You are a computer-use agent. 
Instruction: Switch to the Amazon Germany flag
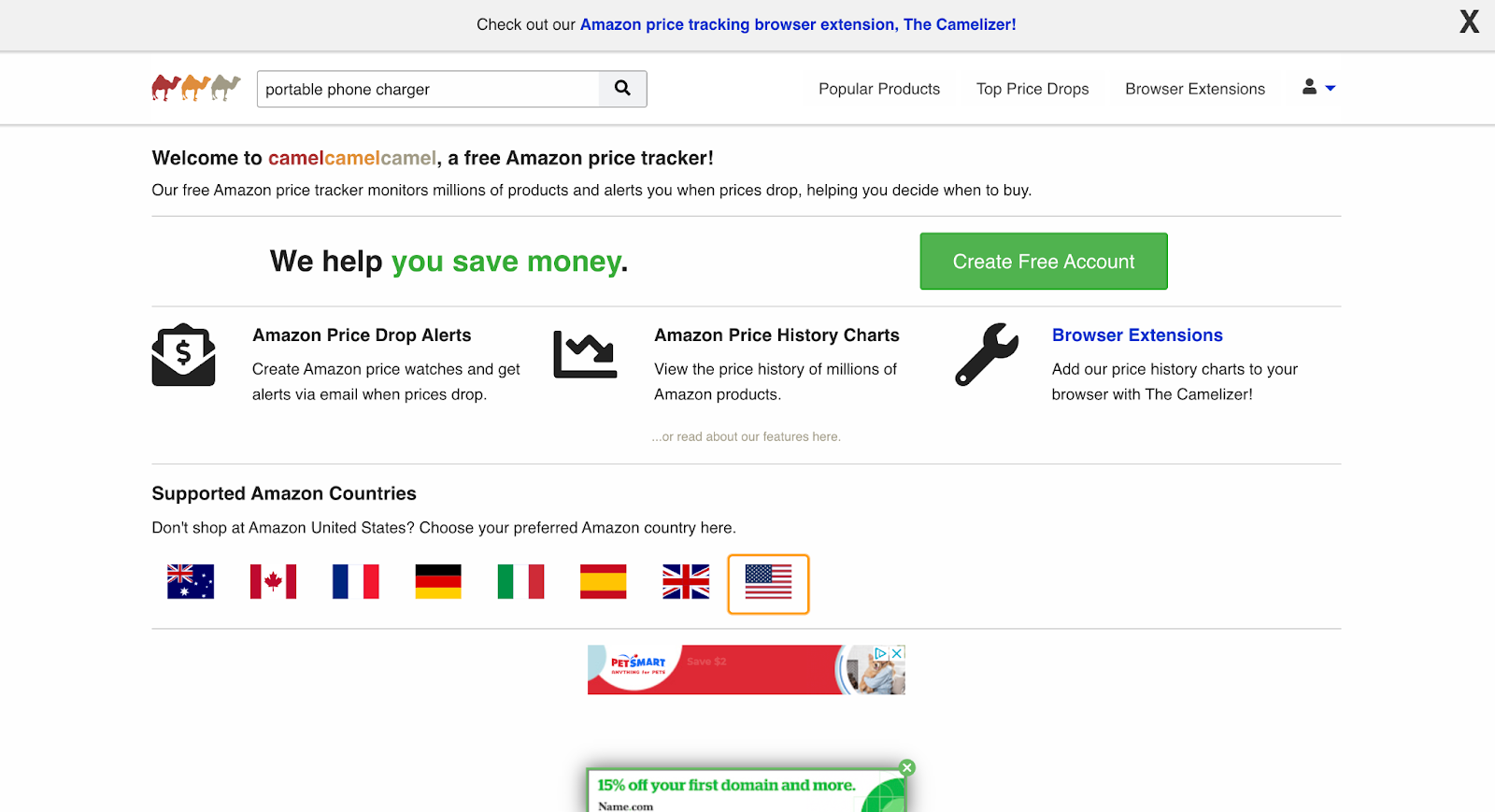click(x=437, y=580)
